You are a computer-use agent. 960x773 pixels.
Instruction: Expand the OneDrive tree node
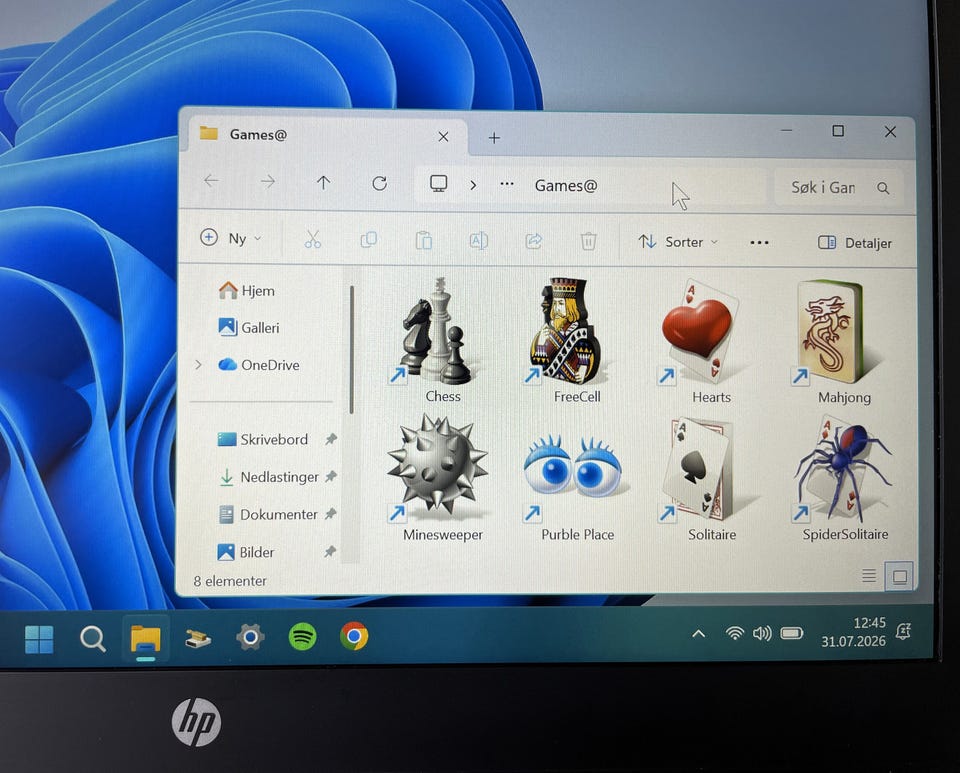[198, 365]
